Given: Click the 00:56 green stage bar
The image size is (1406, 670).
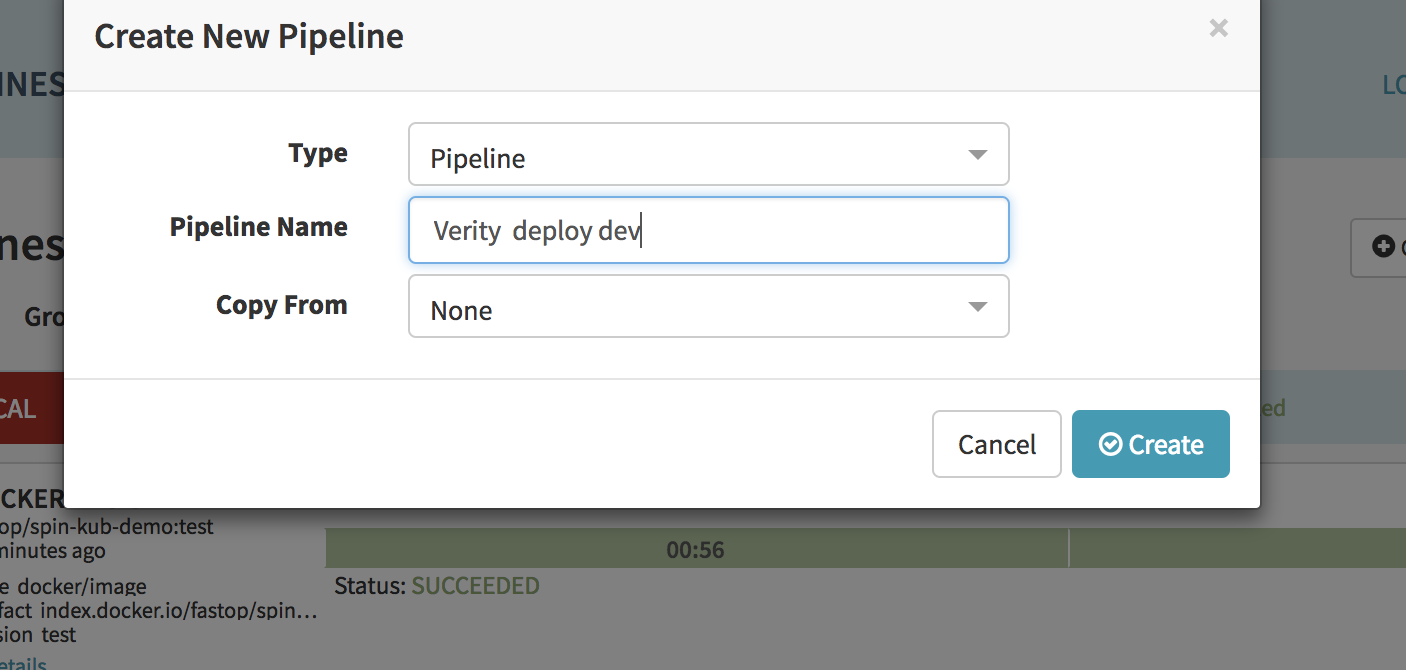Looking at the screenshot, I should point(696,549).
